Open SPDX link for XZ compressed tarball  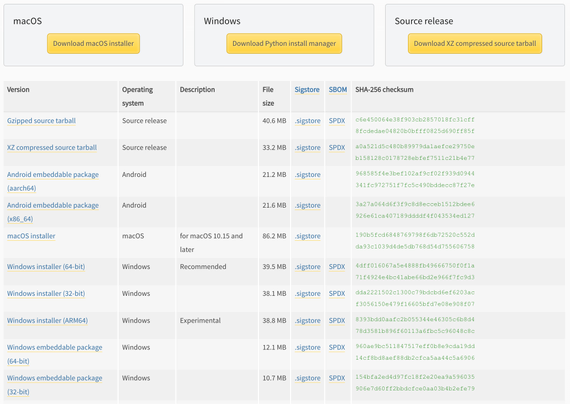[337, 148]
